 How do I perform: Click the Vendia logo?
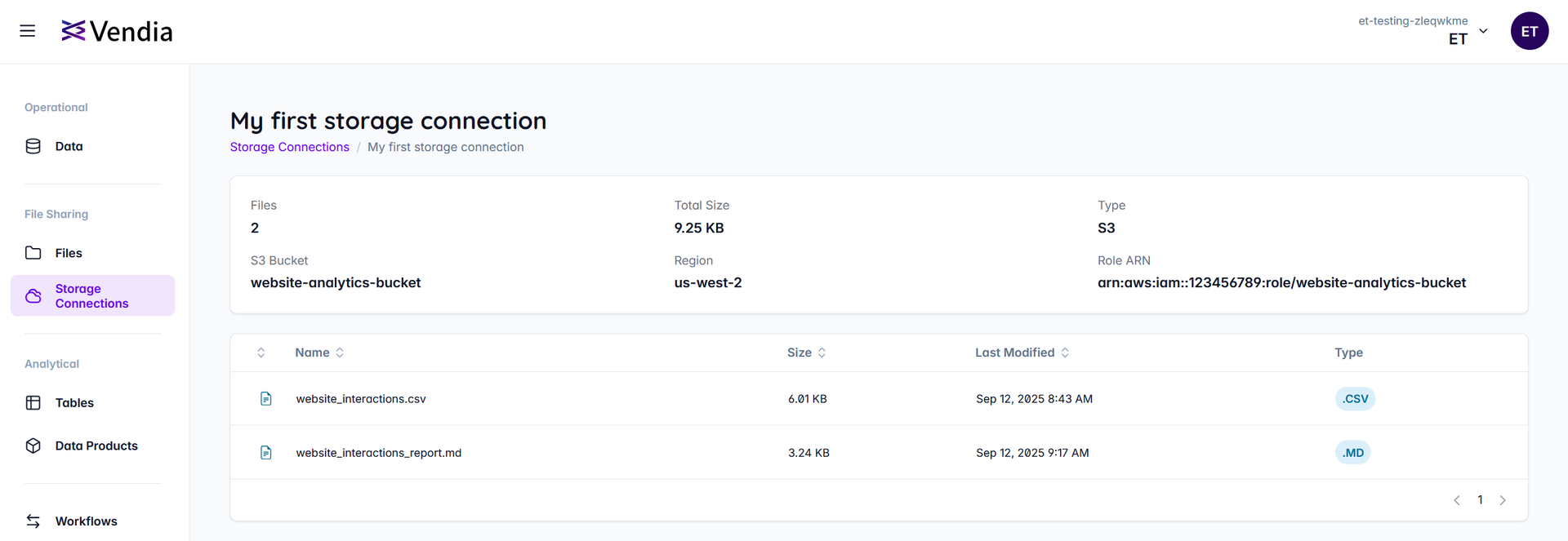118,31
